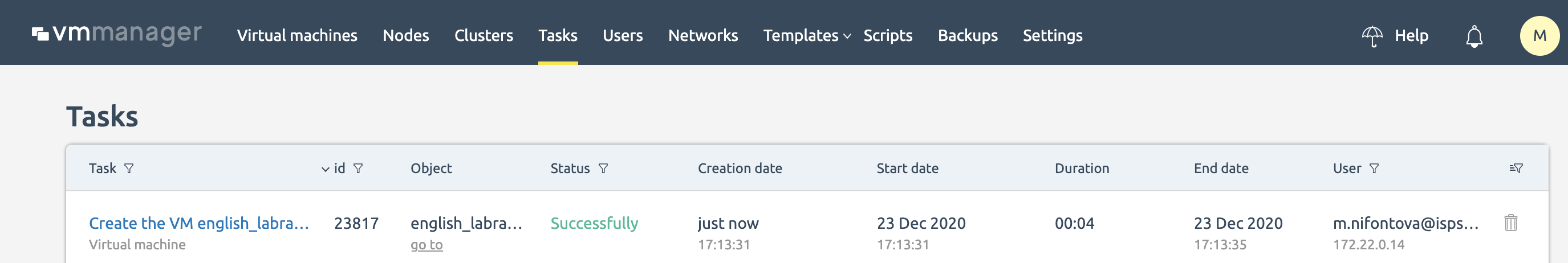
Task: Open notifications bell icon
Action: pos(1474,36)
